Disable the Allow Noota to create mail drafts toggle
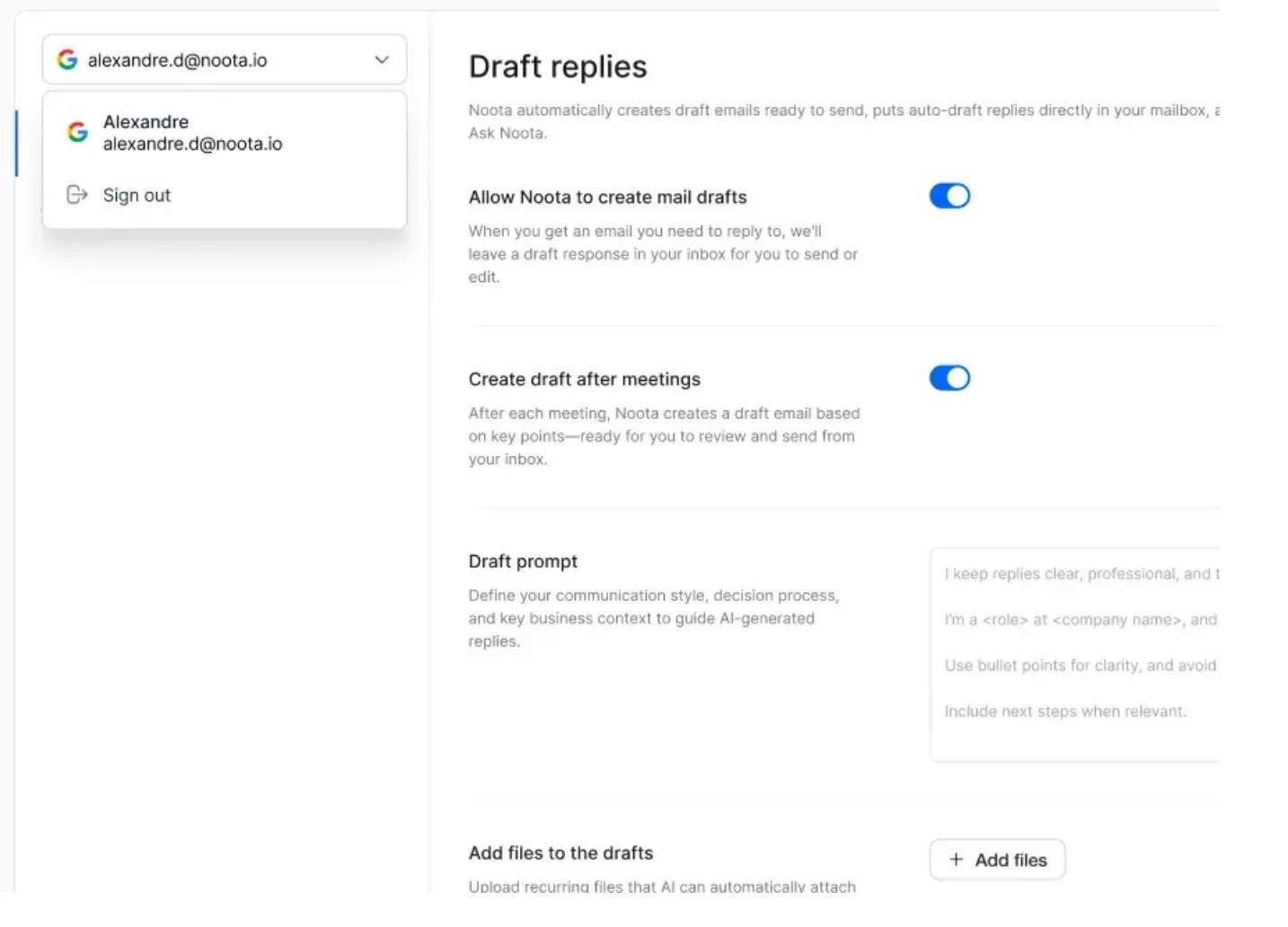The width and height of the screenshot is (1288, 927). (x=949, y=195)
